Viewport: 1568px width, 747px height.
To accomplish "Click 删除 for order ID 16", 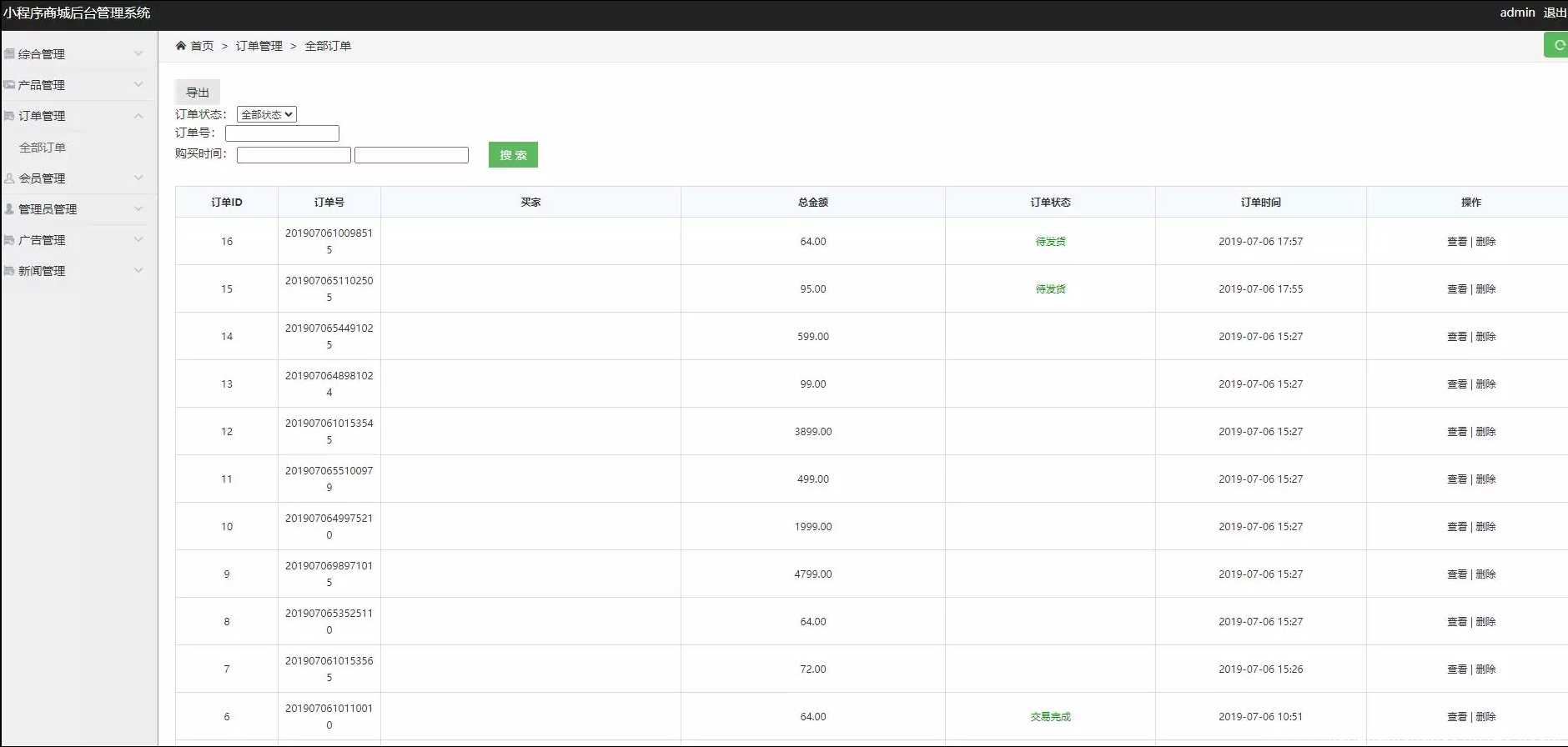I will [1485, 242].
